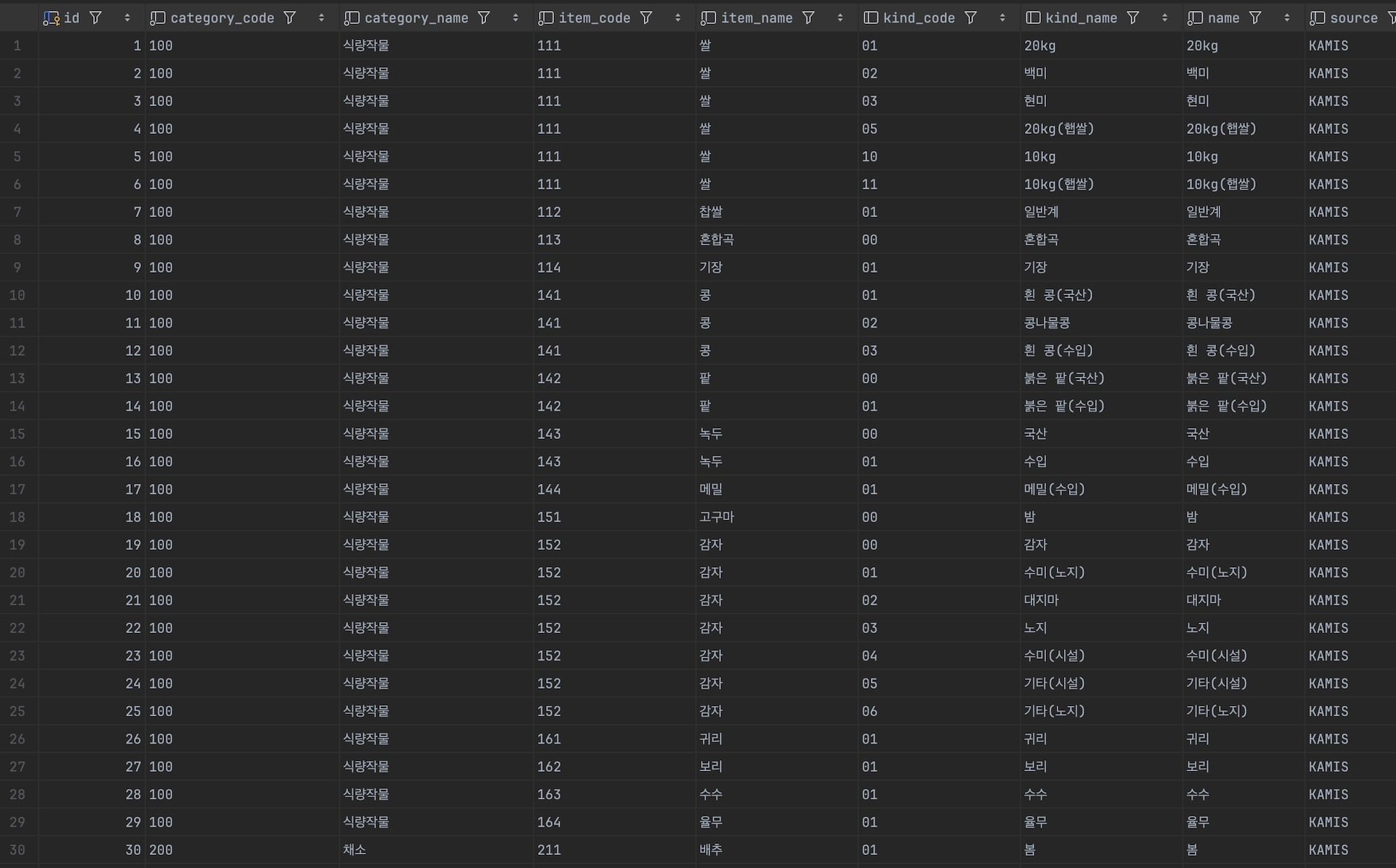Select the source column header label

coord(1353,18)
